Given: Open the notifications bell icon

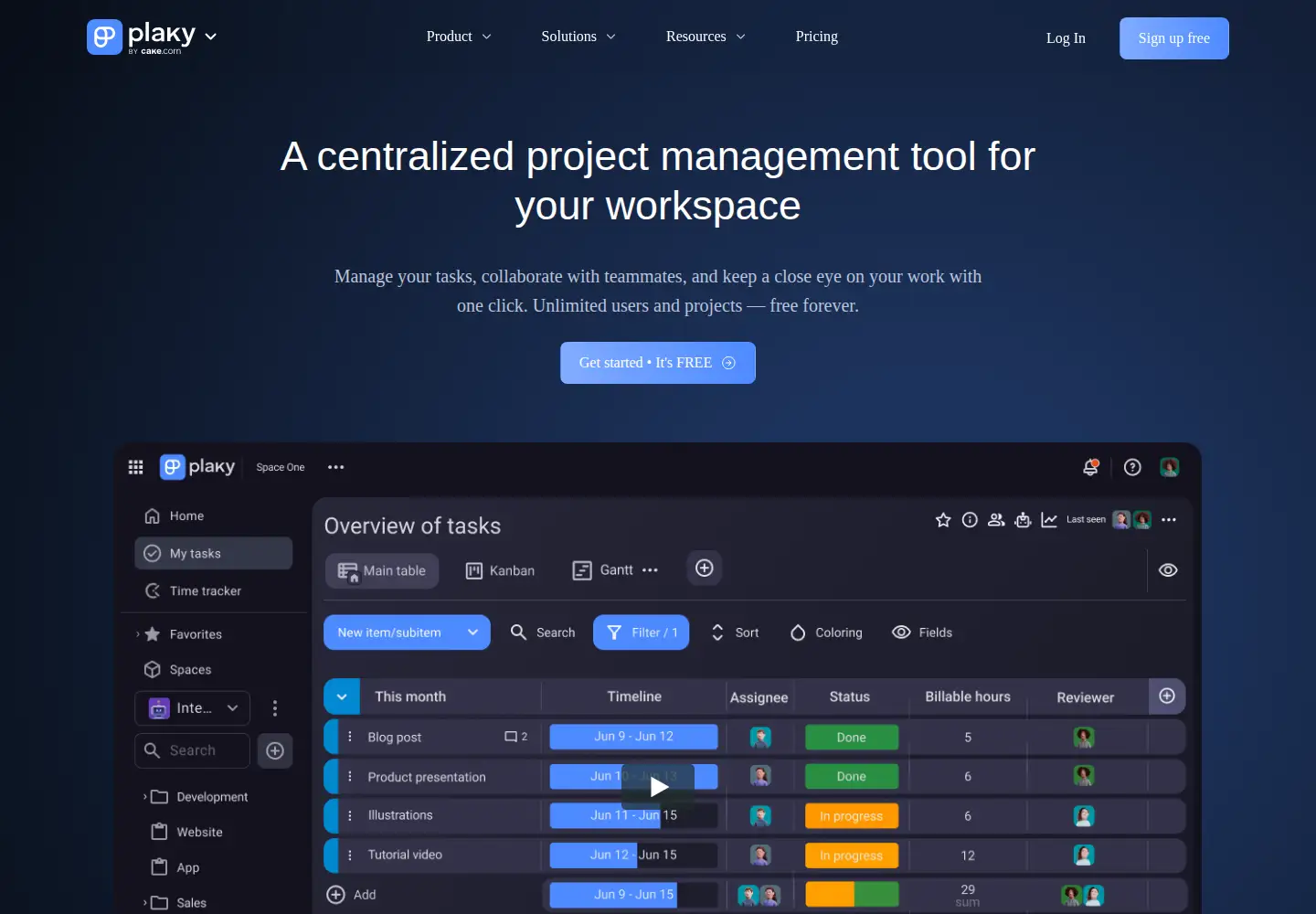Looking at the screenshot, I should (1090, 467).
